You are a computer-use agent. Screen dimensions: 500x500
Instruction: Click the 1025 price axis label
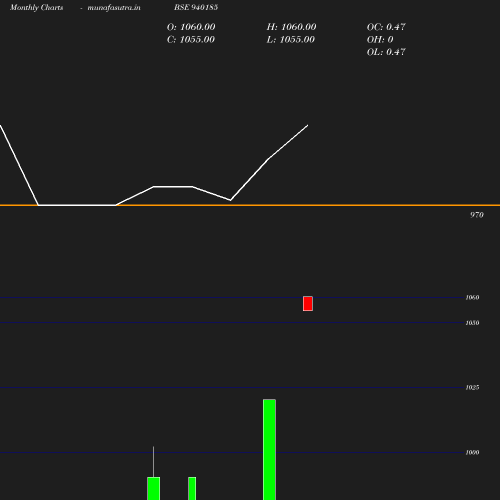pos(472,387)
